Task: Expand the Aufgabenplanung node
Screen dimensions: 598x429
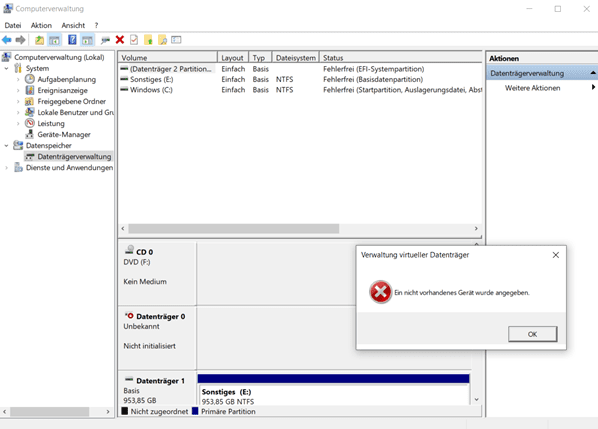Action: (x=18, y=79)
